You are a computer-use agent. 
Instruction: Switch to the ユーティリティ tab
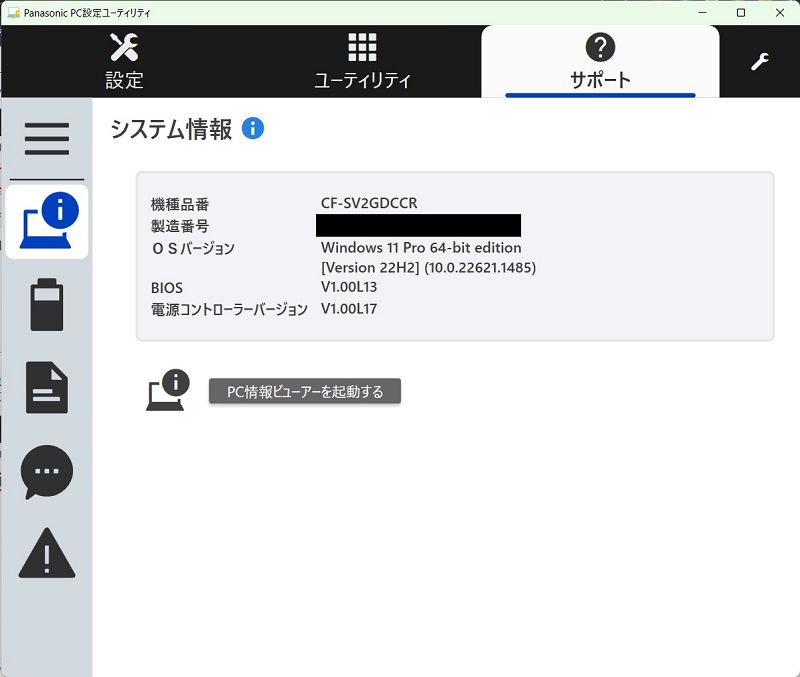362,61
